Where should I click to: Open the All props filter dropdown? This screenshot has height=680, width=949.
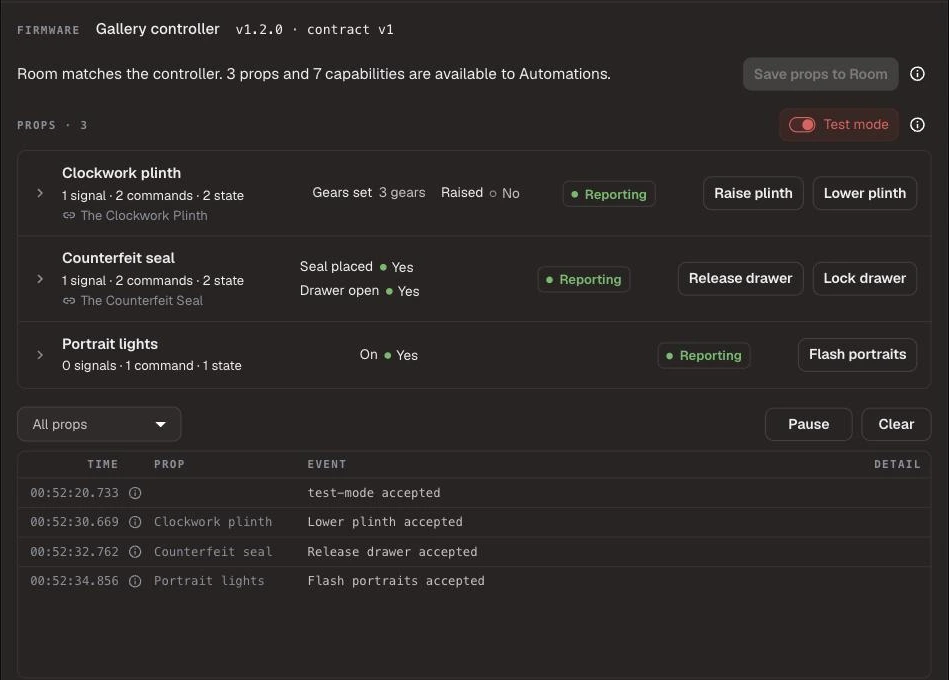(x=99, y=424)
